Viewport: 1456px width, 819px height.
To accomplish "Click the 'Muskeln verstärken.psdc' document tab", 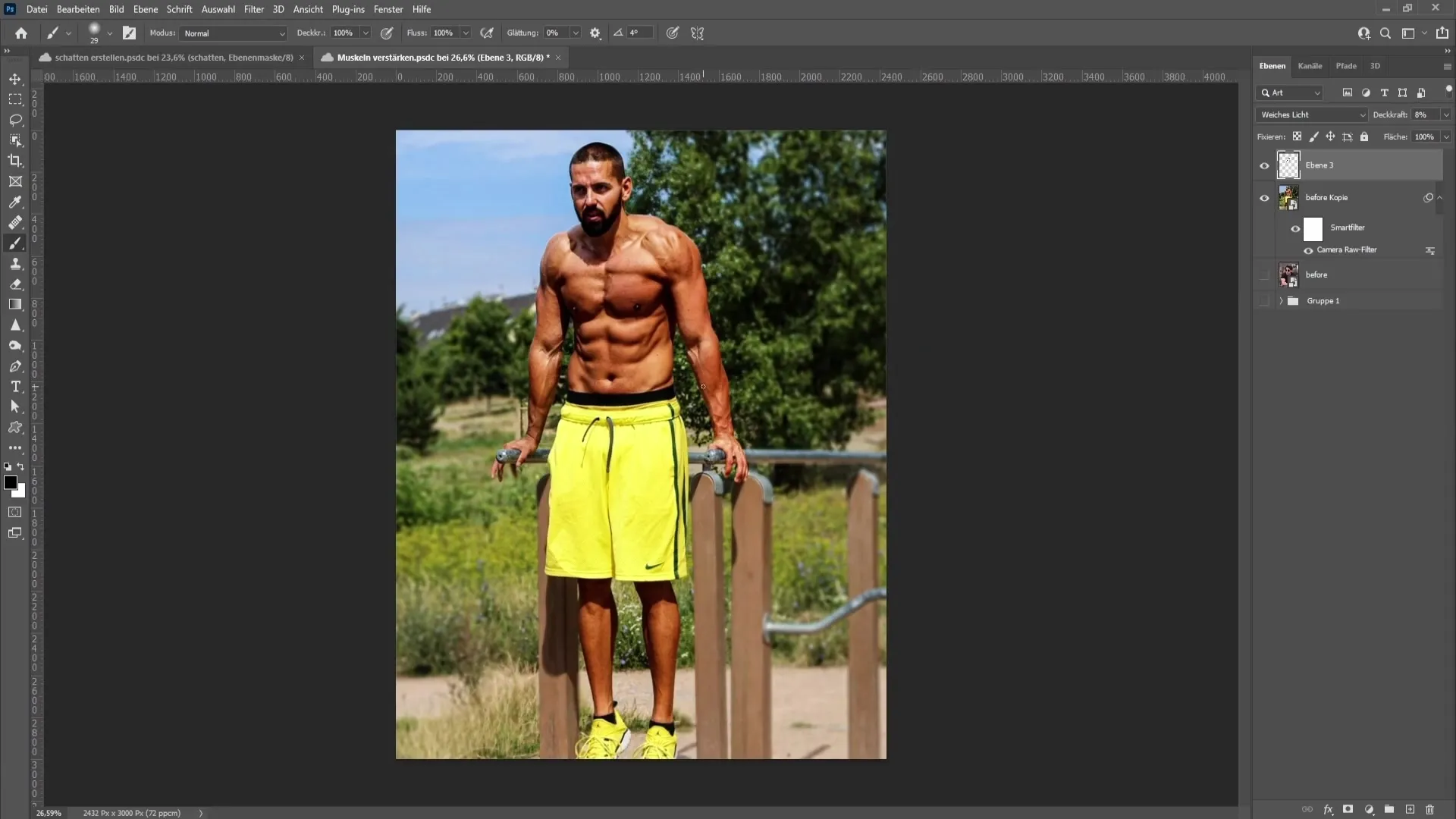I will tap(441, 57).
